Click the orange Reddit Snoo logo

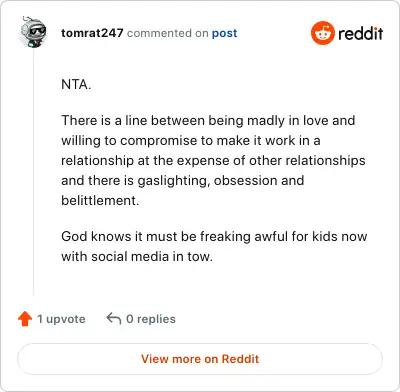(x=323, y=33)
